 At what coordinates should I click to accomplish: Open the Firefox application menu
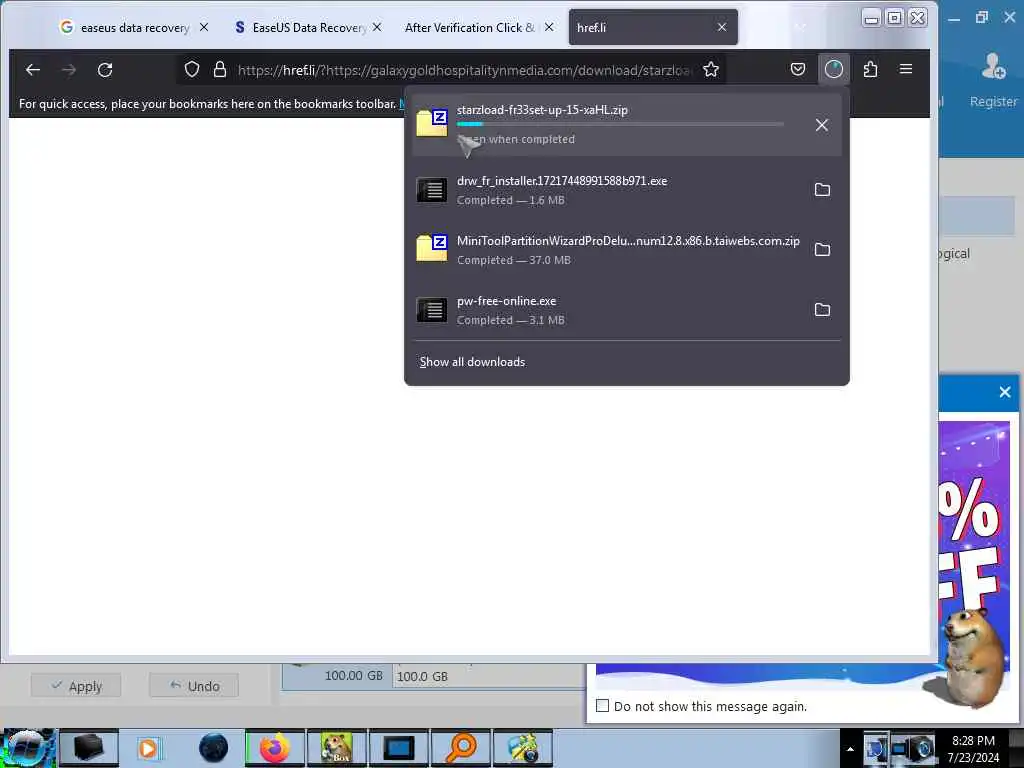click(906, 69)
